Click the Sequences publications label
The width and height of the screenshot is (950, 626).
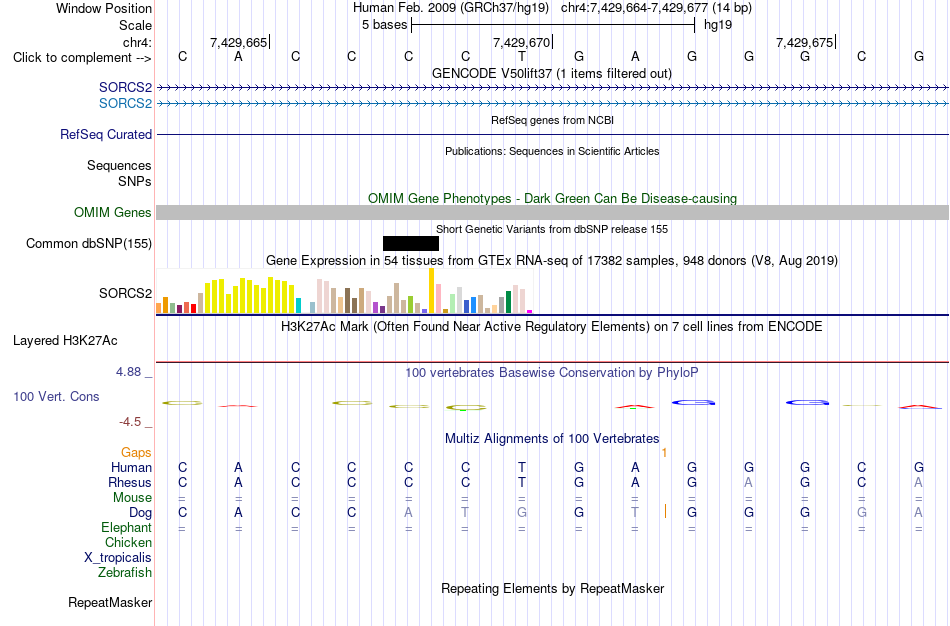coord(119,165)
